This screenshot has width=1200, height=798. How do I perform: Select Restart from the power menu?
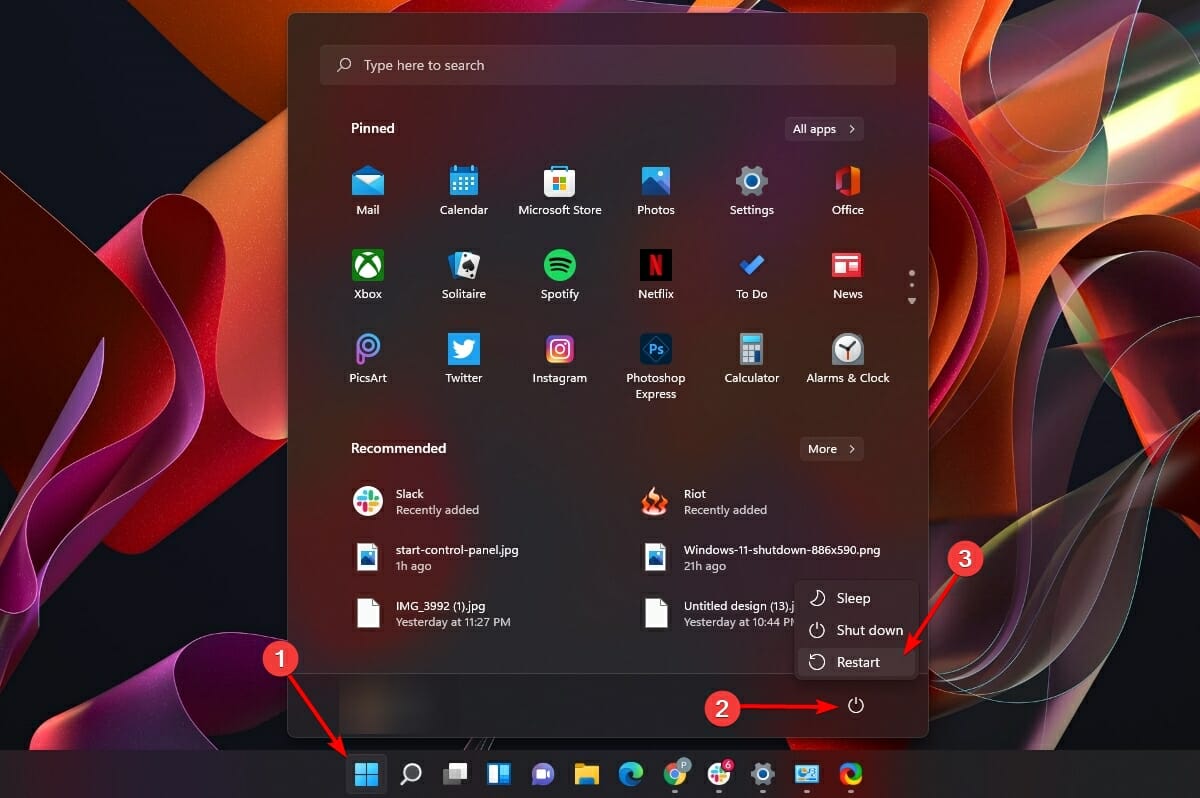click(856, 662)
